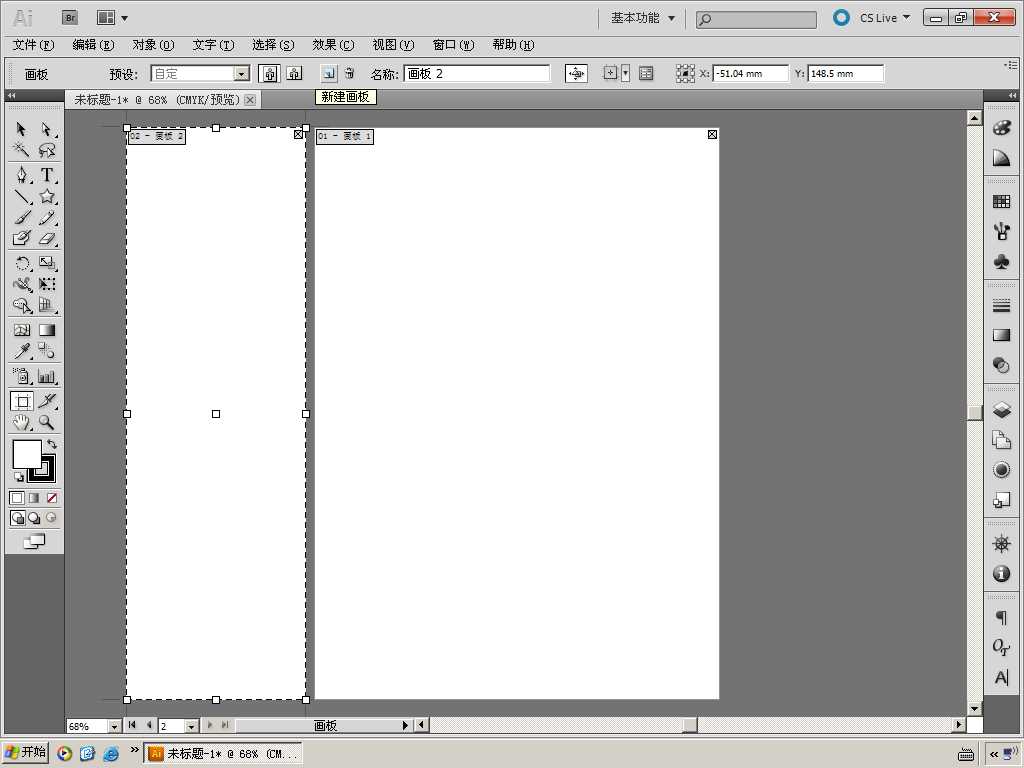Select the Selection tool (black arrow)

[x=21, y=129]
